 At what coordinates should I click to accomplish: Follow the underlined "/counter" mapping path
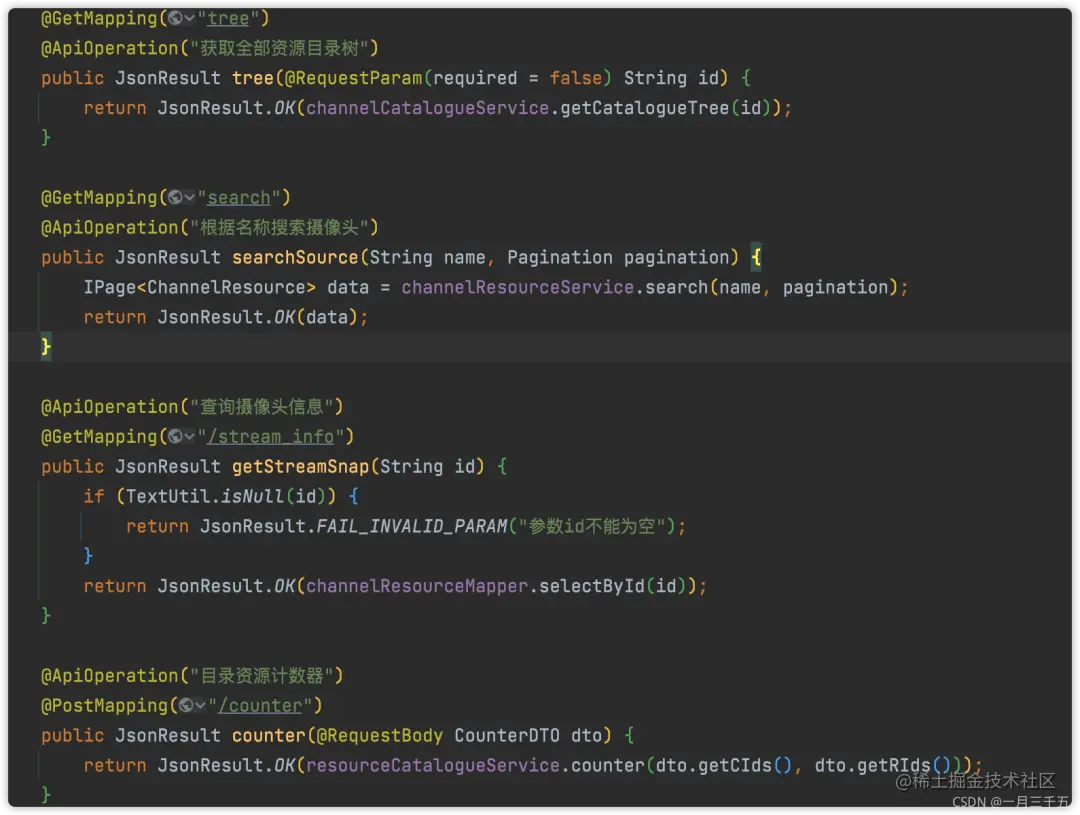click(x=260, y=705)
